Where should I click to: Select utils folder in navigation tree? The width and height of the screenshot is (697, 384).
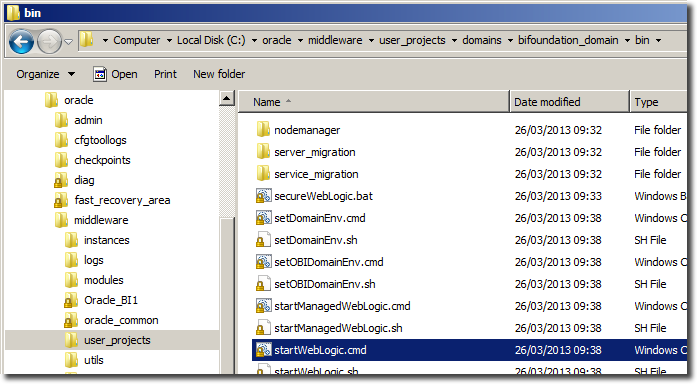tap(93, 360)
